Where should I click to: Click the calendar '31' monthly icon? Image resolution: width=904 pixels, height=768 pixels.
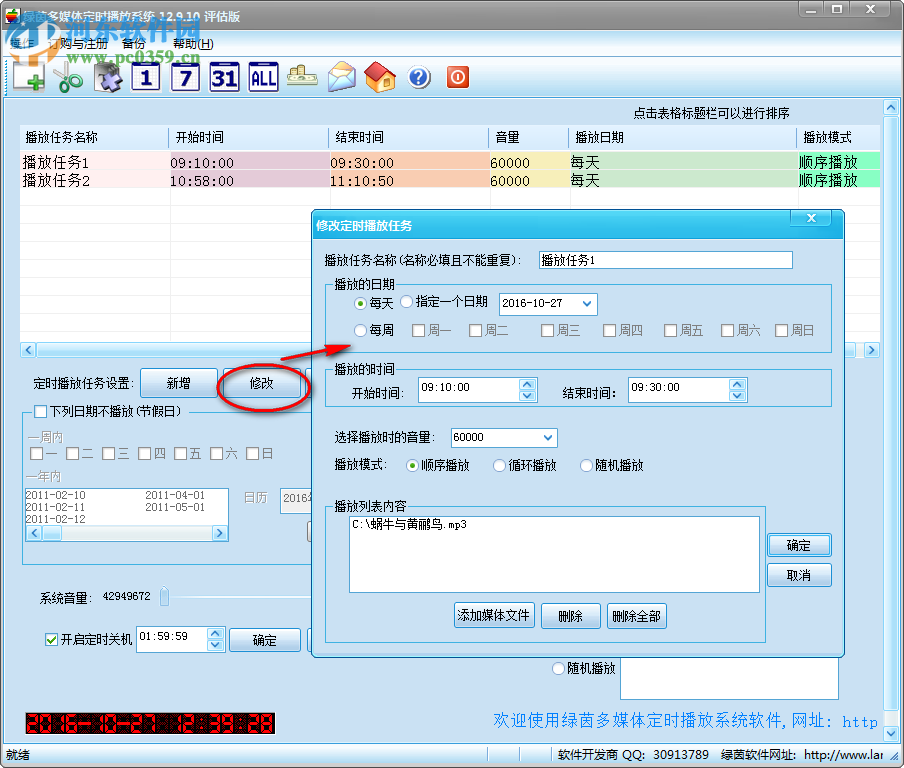(x=223, y=77)
